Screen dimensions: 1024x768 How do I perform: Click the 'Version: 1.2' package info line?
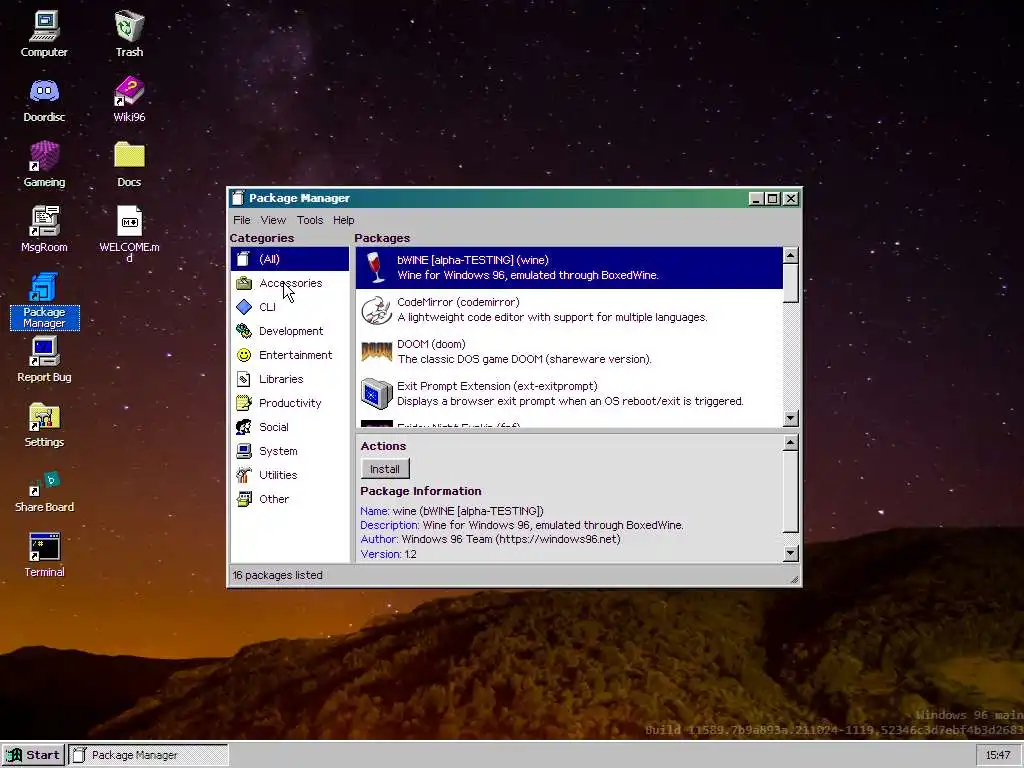point(389,554)
